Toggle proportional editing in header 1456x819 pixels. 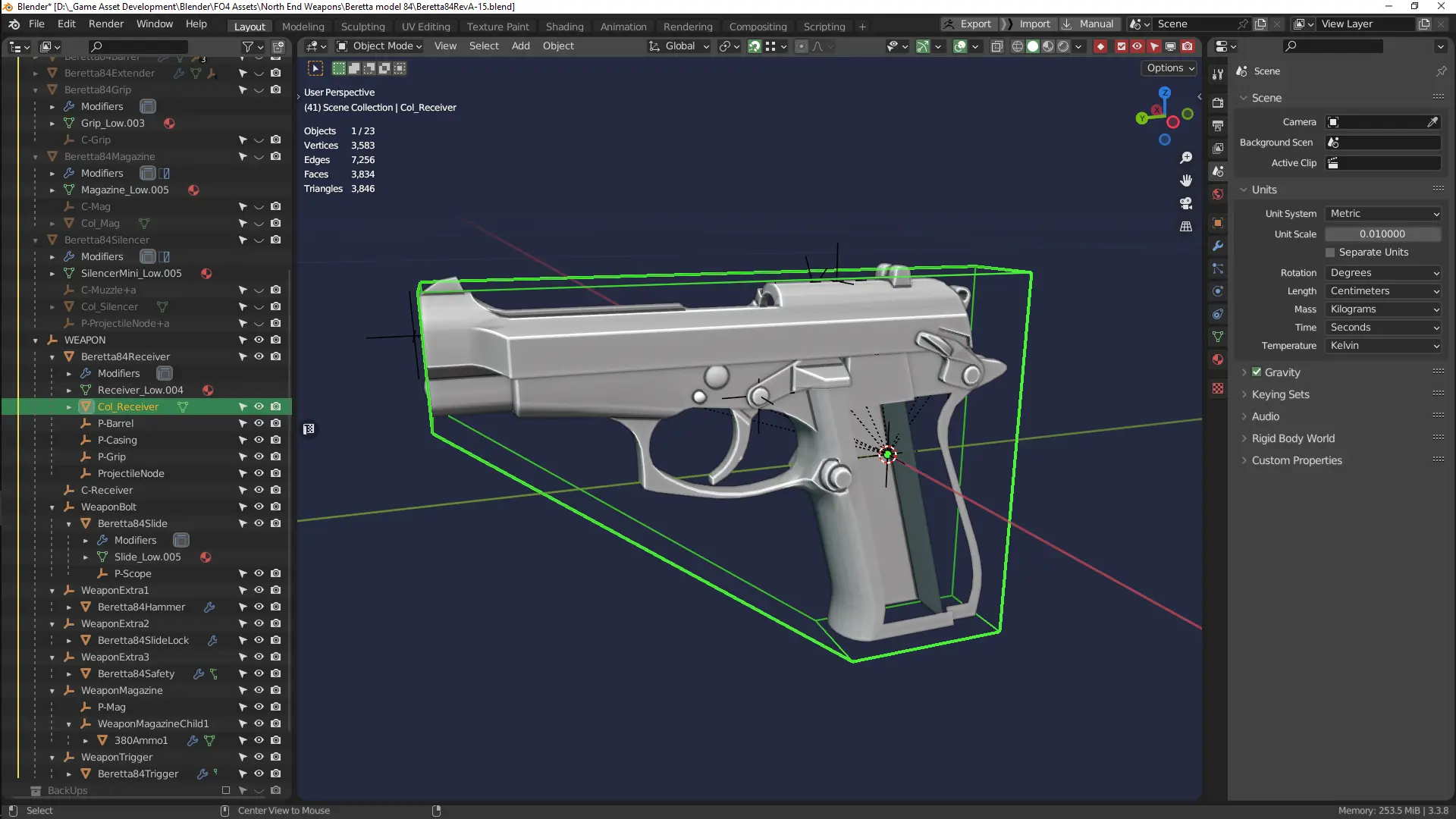pos(802,46)
